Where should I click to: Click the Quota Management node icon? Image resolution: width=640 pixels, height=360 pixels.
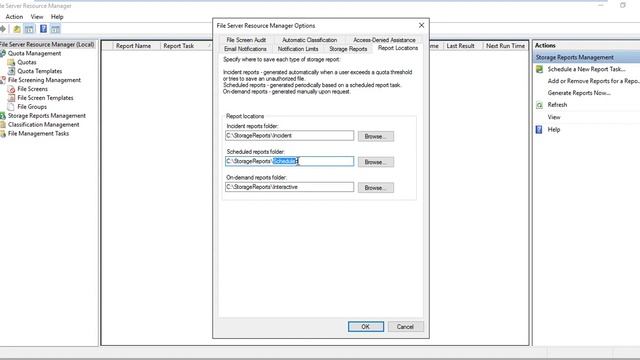(3, 53)
